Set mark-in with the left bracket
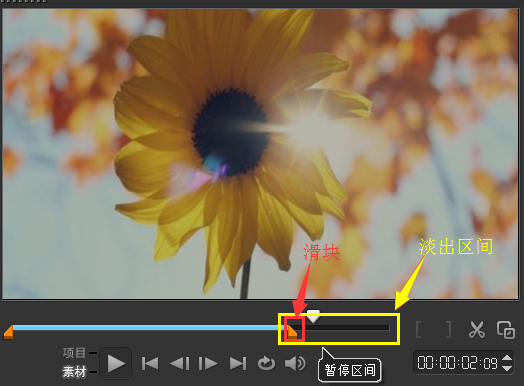Viewport: 524px width, 386px height. (418, 330)
